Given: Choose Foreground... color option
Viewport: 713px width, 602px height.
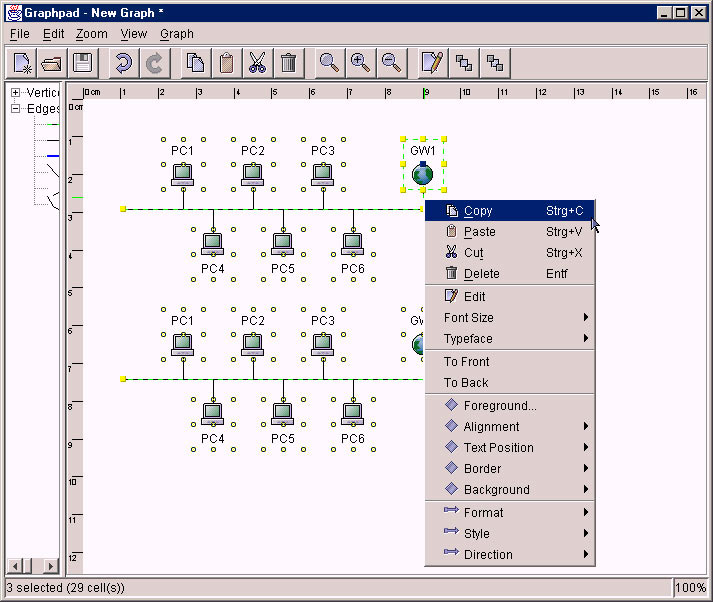Looking at the screenshot, I should coord(499,406).
